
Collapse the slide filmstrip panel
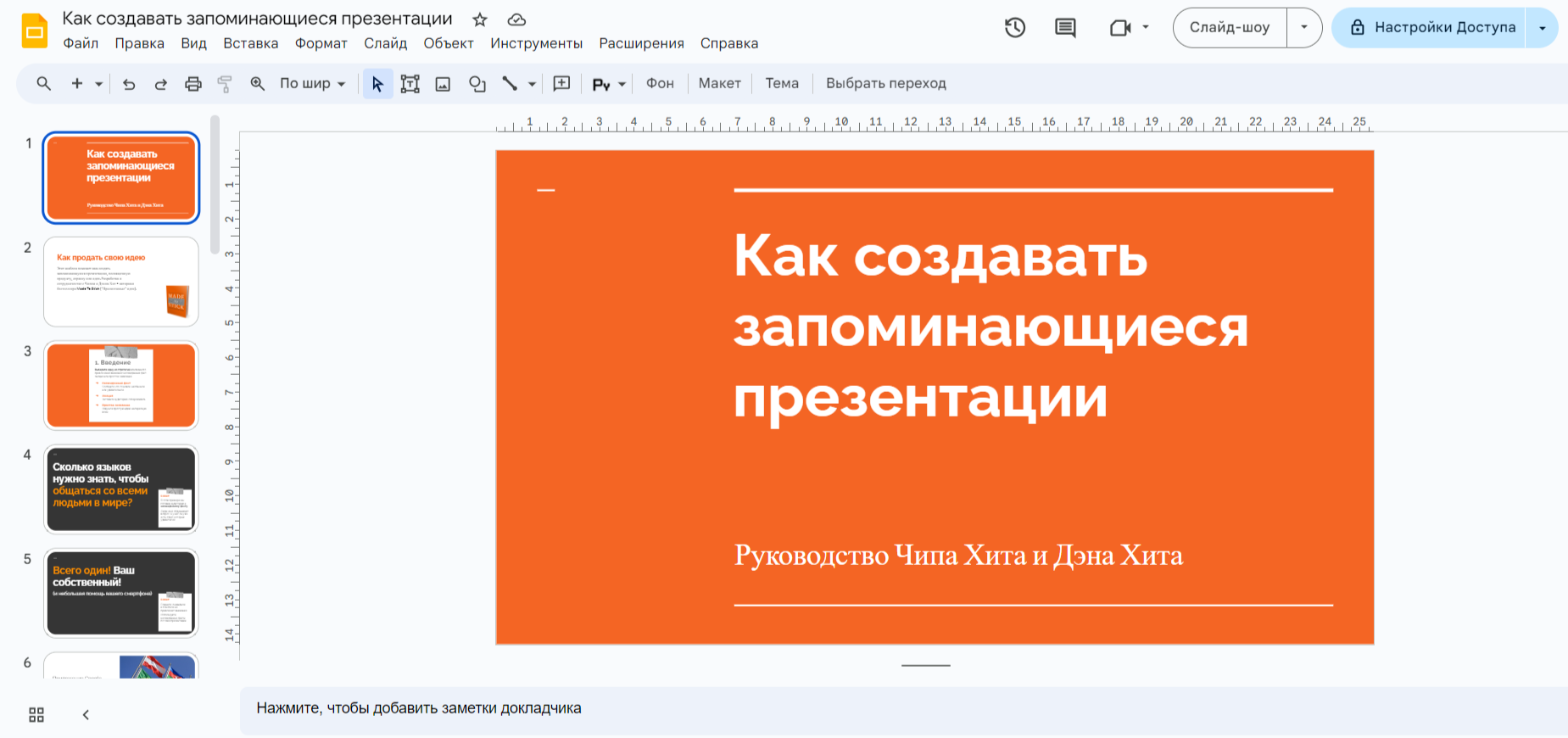[x=86, y=715]
